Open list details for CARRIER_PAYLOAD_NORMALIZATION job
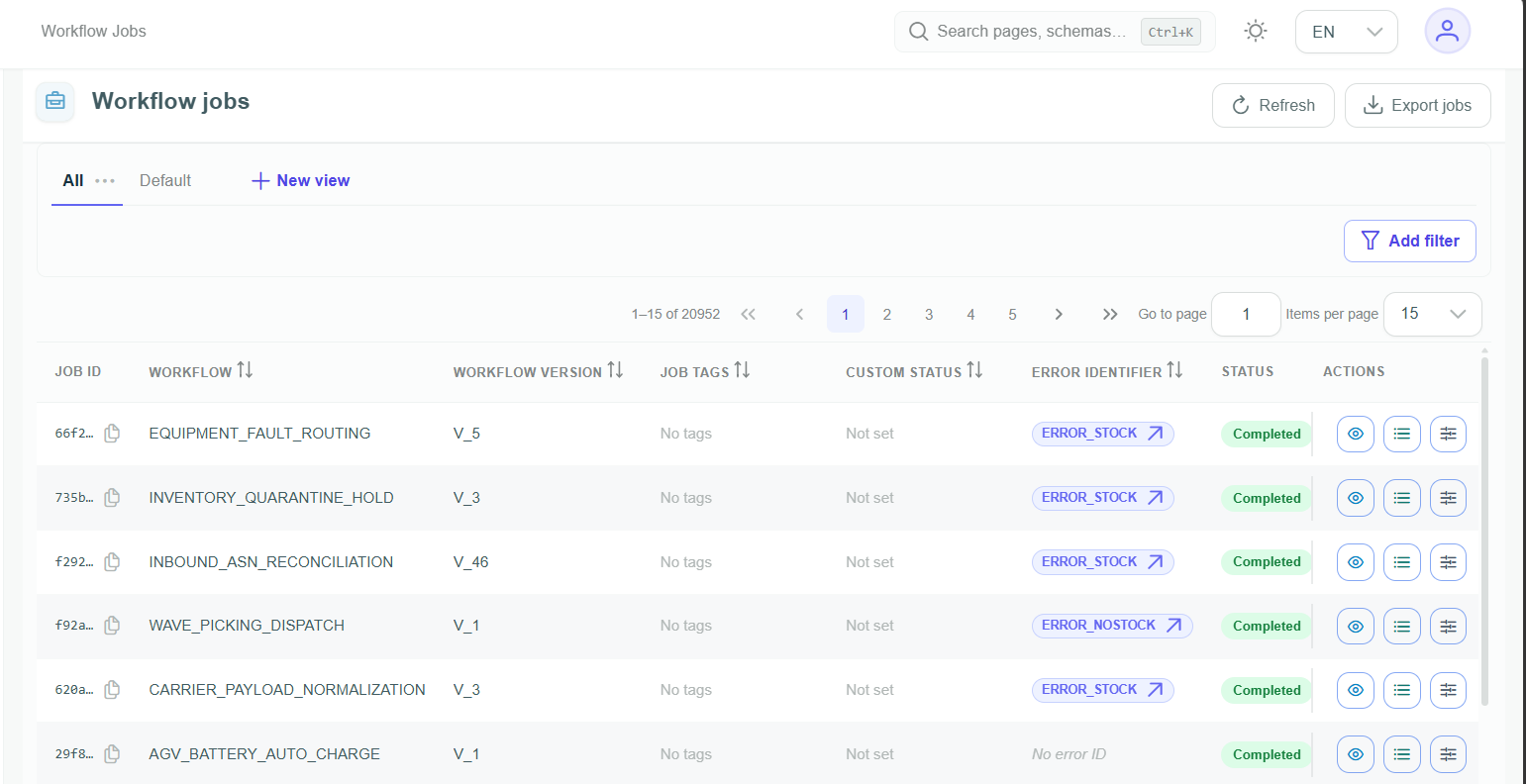Screen dimensions: 1526x784 tap(1402, 690)
